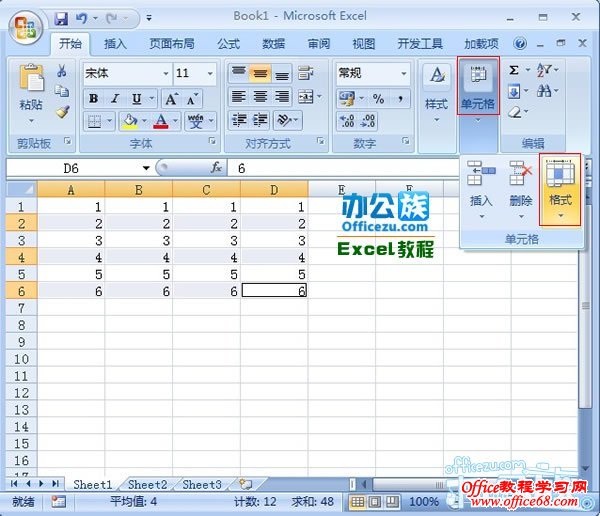Expand the borders dropdown arrow
Viewport: 600px width, 516px height.
(109, 121)
